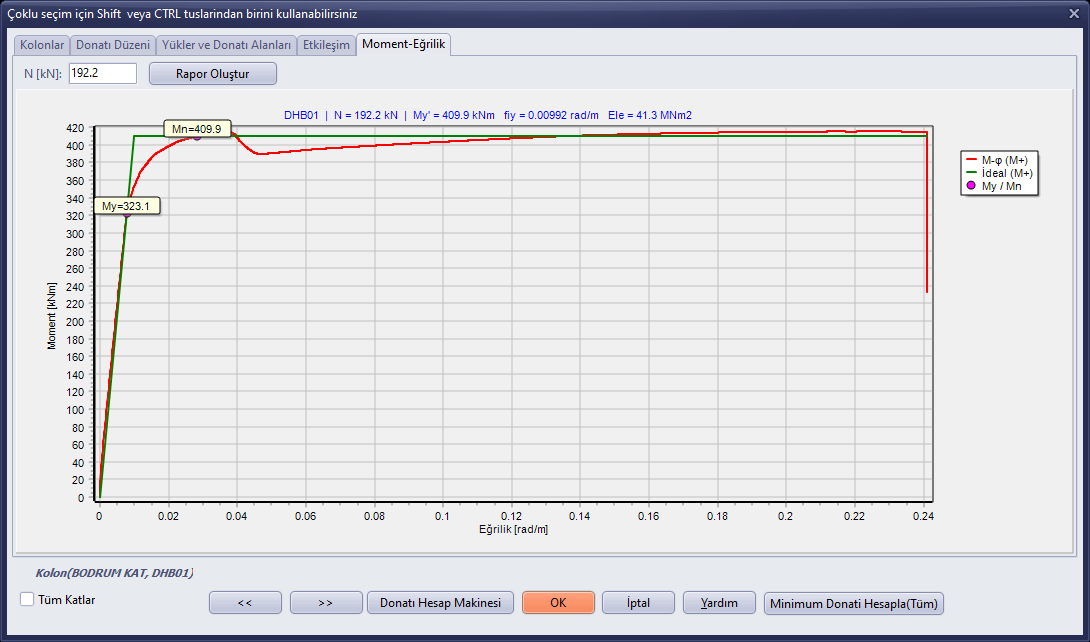Enable the Tüm Katlar checkbox
1090x642 pixels.
tap(27, 600)
